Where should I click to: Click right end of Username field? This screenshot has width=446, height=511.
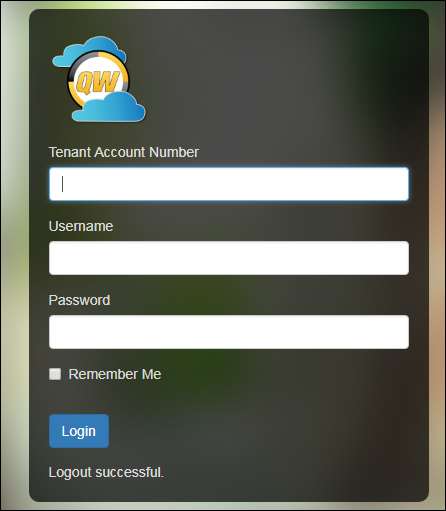pos(398,258)
